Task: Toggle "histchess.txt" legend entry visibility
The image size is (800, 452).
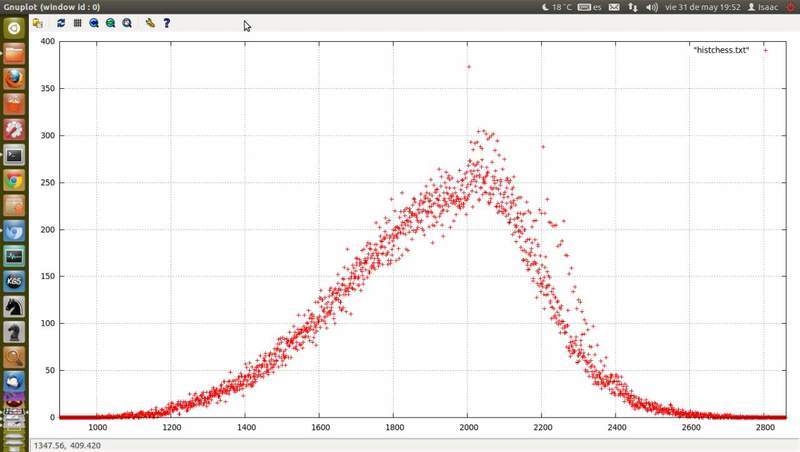Action: pos(721,49)
